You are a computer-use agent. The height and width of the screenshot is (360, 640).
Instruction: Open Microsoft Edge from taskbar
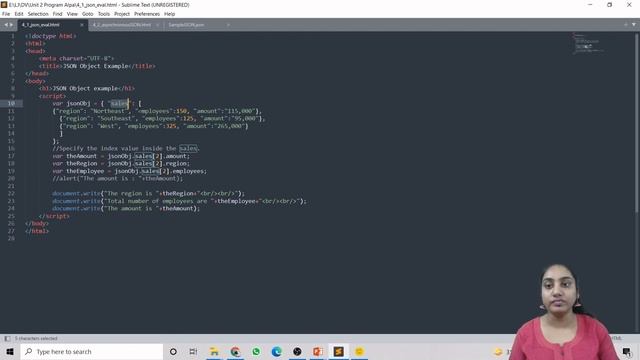[276, 351]
